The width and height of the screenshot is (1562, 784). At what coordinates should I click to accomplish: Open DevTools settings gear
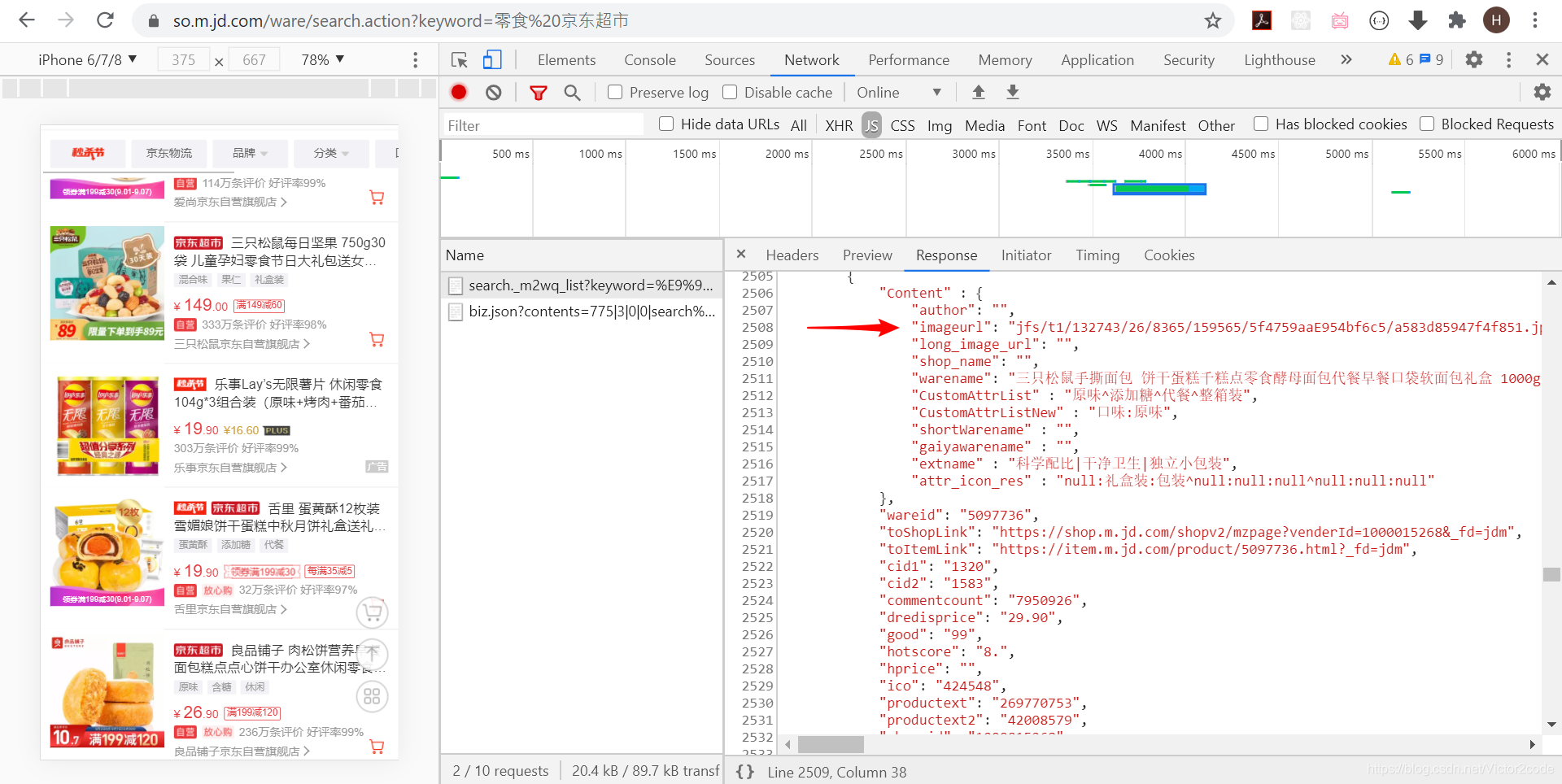(x=1474, y=59)
